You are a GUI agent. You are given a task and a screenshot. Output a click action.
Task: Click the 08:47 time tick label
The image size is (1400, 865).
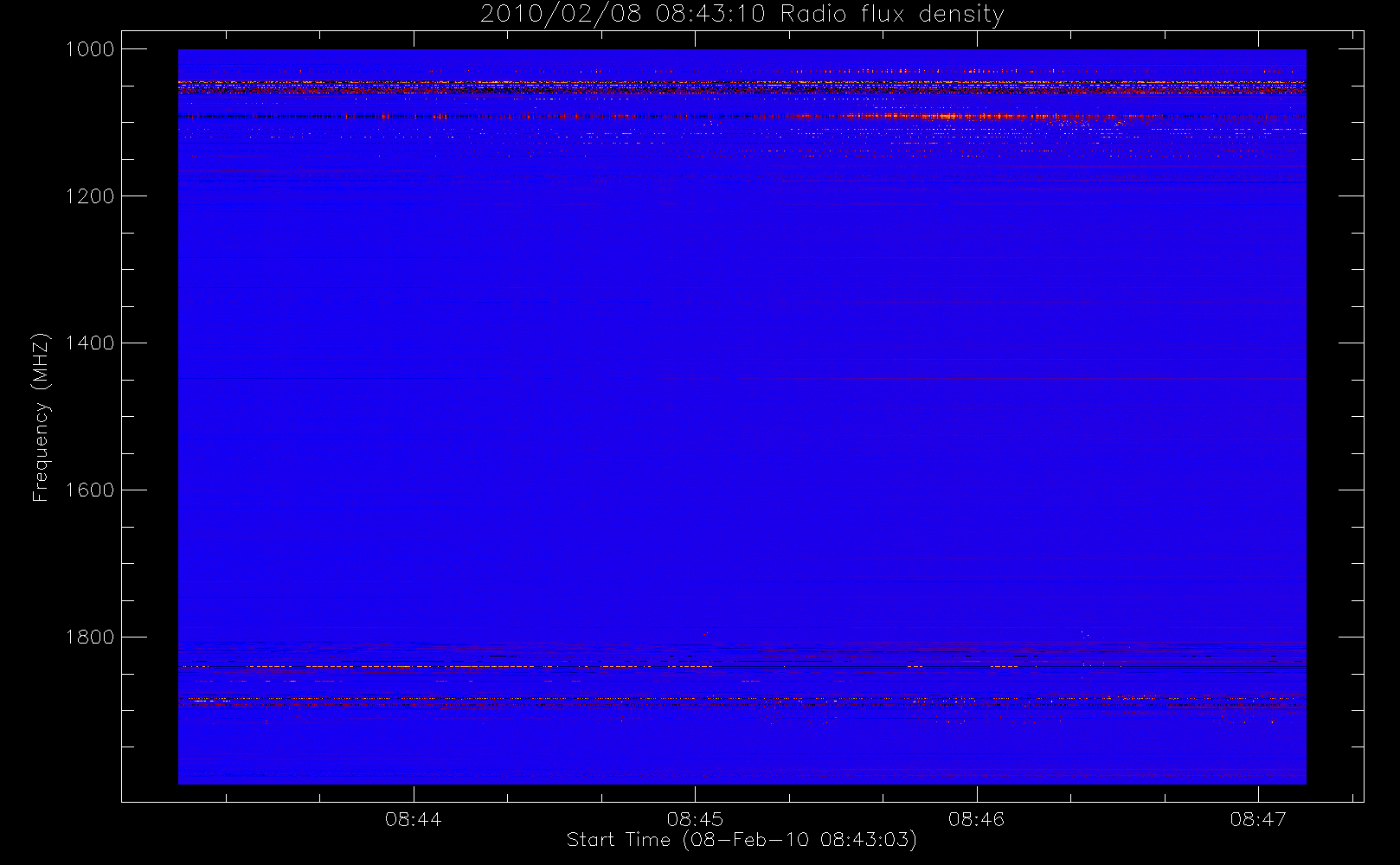pos(1258,819)
